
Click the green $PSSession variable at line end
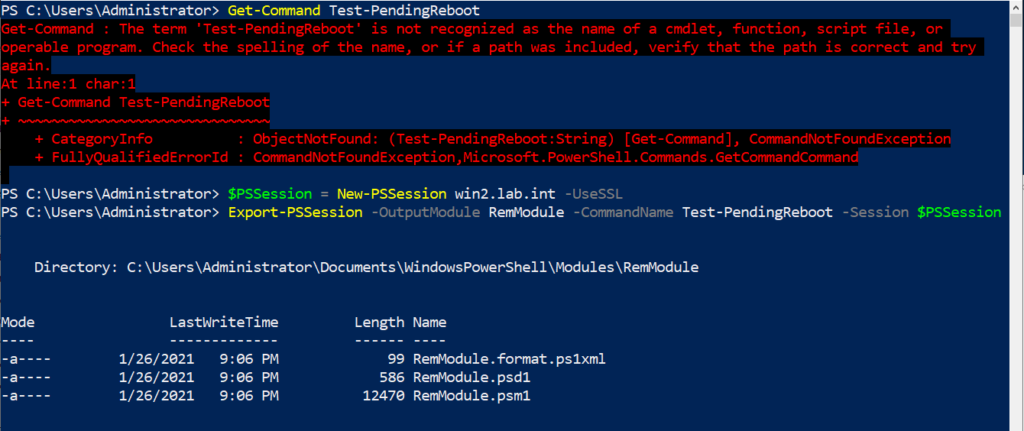pos(959,212)
